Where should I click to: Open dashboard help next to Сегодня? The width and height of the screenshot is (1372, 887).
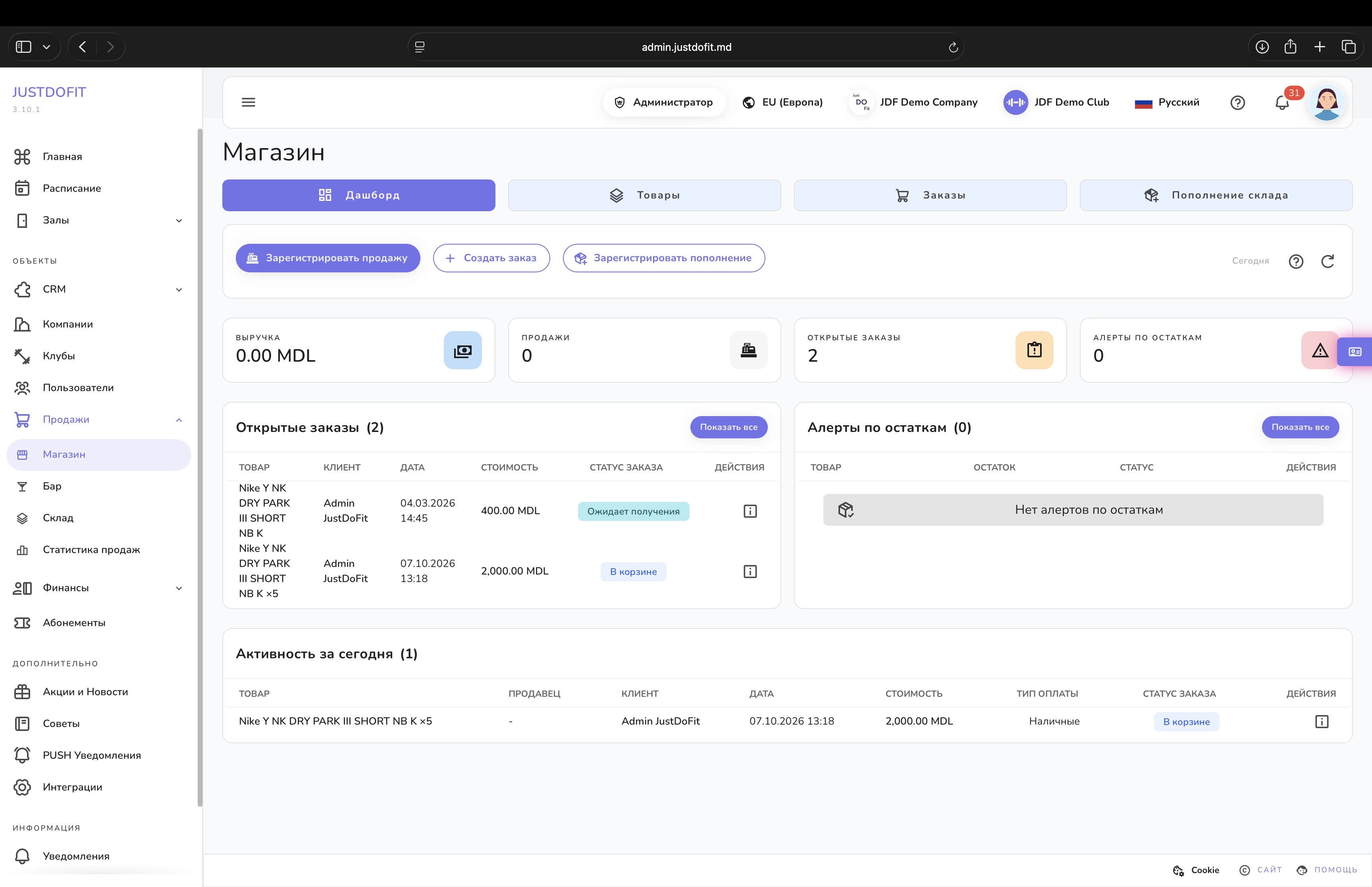pyautogui.click(x=1295, y=261)
